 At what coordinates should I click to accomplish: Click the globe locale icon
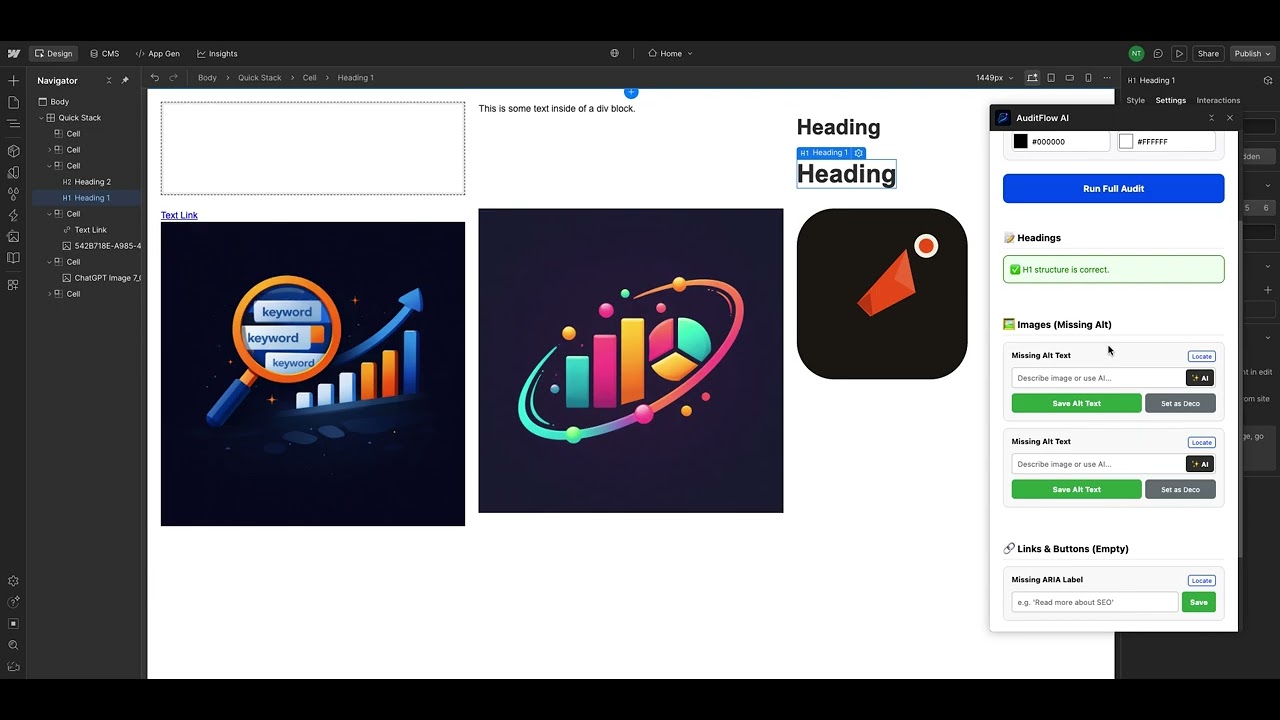615,54
